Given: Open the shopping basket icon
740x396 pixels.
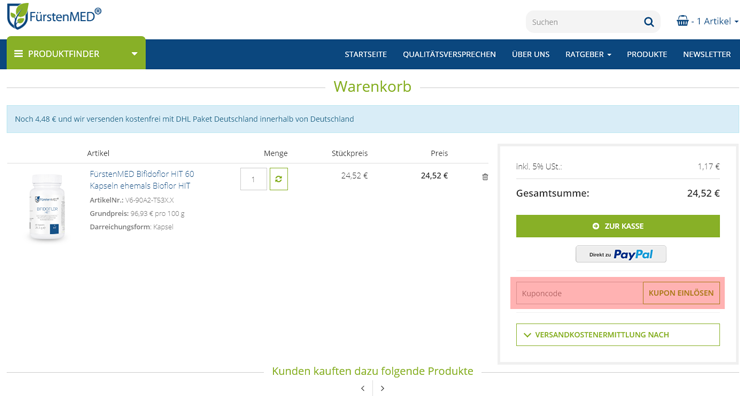Looking at the screenshot, I should pyautogui.click(x=682, y=21).
